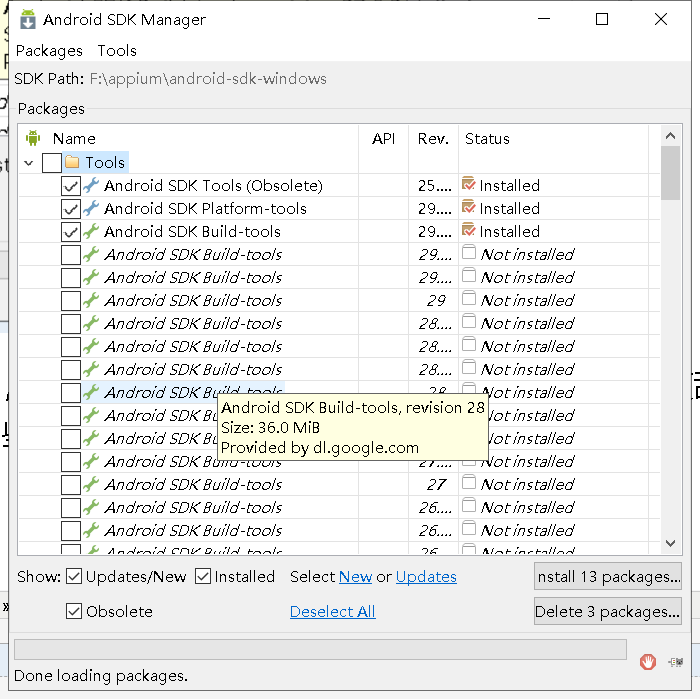Uncheck the installed Android SDK Build-tools checkbox
Screen dimensions: 700x699
[71, 232]
